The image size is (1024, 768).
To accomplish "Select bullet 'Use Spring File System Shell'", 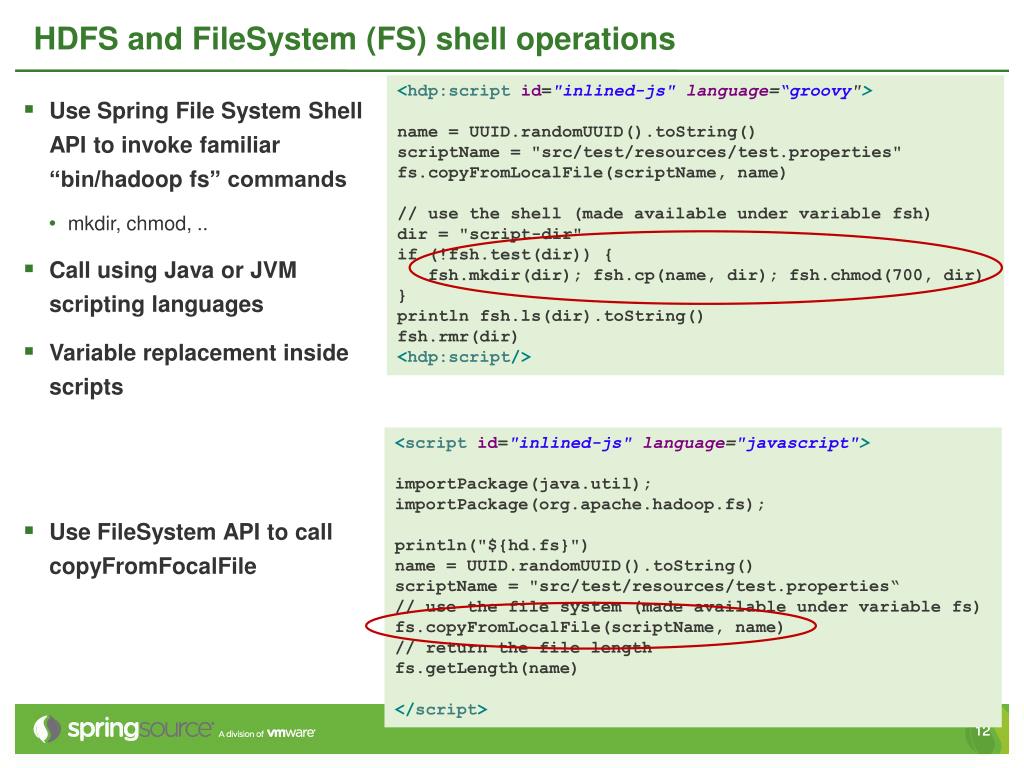I will (206, 111).
